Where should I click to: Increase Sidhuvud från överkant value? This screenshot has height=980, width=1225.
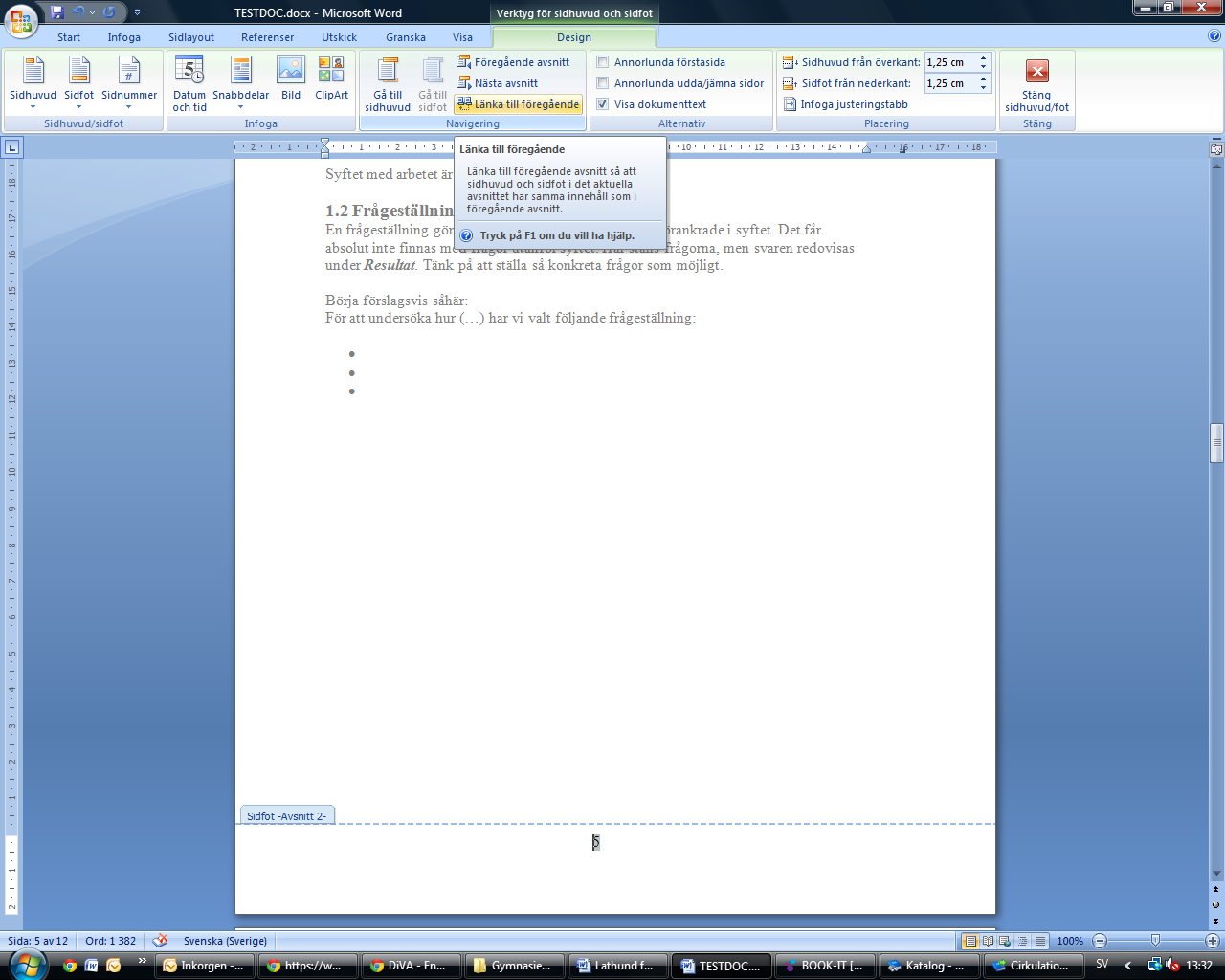pyautogui.click(x=983, y=58)
